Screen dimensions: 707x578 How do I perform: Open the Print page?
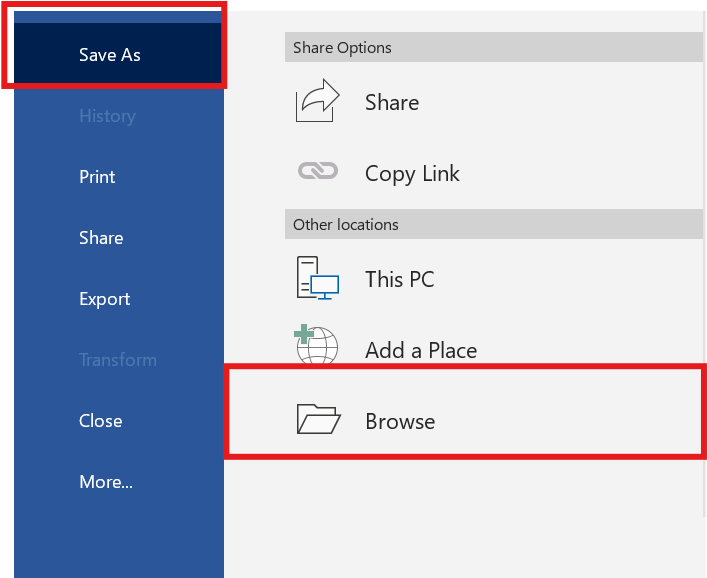[97, 177]
